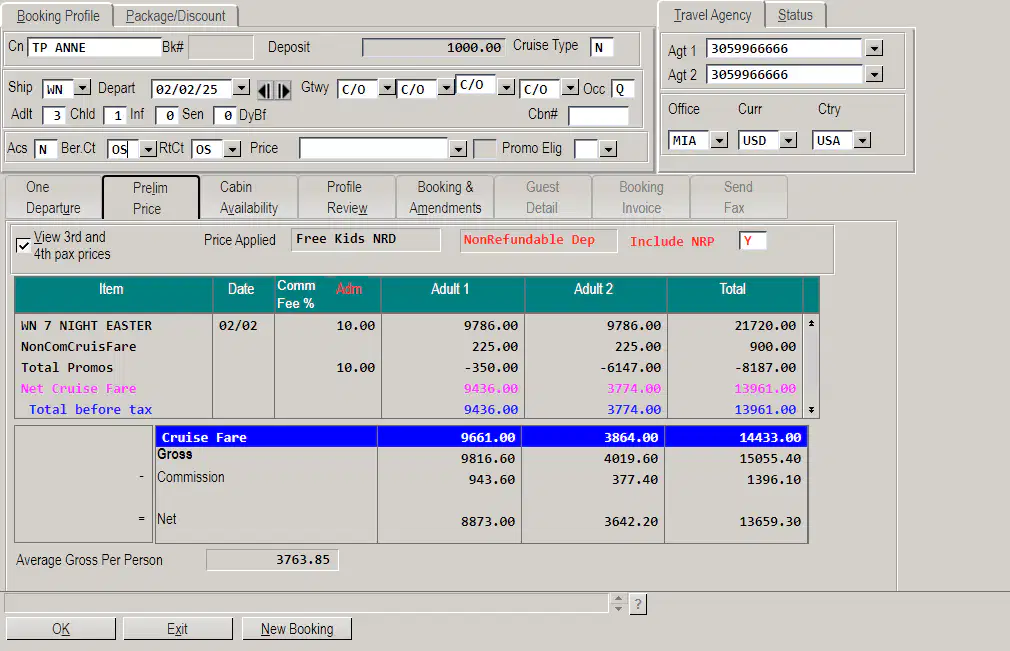The width and height of the screenshot is (1010, 651).
Task: Open the Depart date dropdown
Action: (241, 88)
